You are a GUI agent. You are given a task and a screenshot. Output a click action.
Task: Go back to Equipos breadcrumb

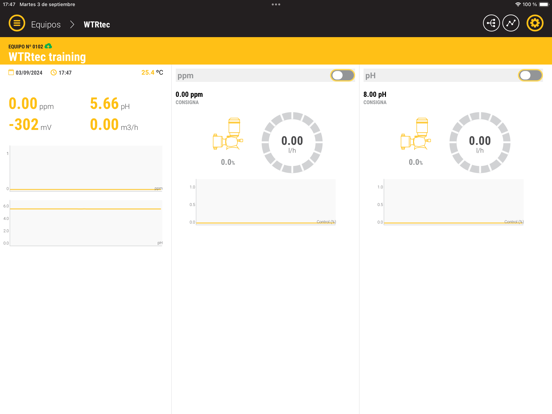point(46,25)
